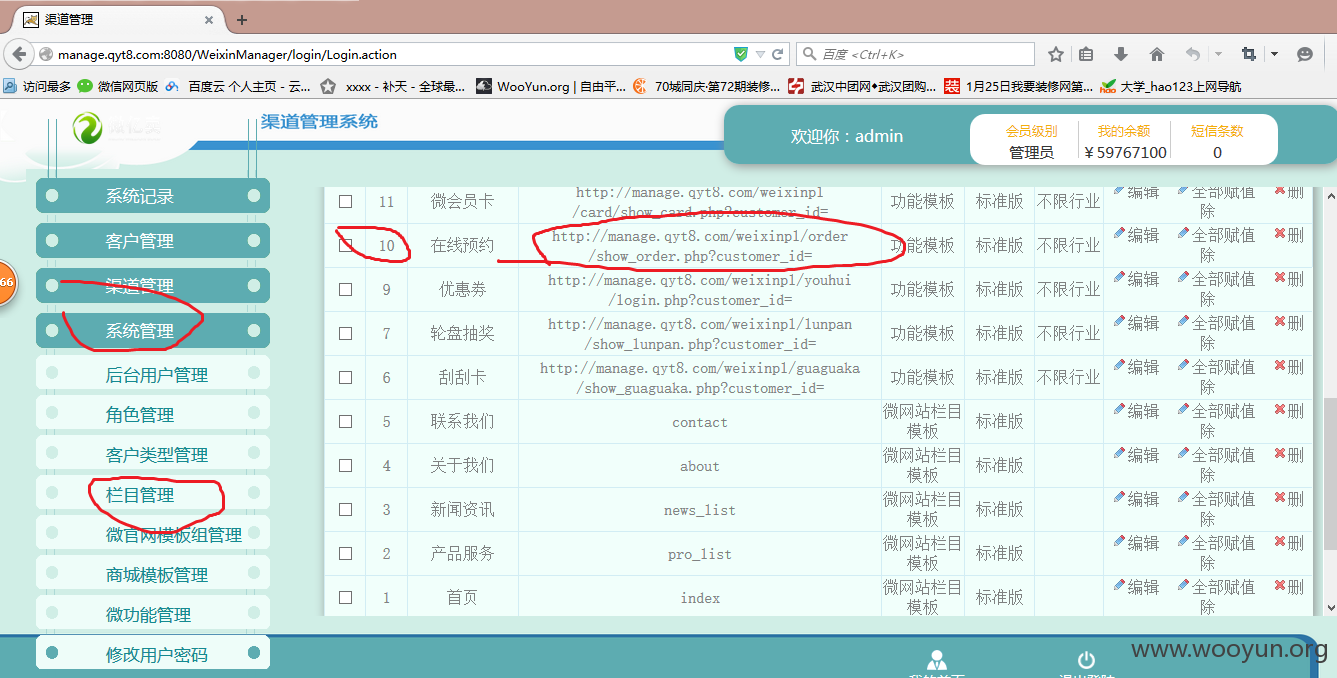Click the address bar URL field
This screenshot has height=678, width=1337.
click(x=390, y=54)
